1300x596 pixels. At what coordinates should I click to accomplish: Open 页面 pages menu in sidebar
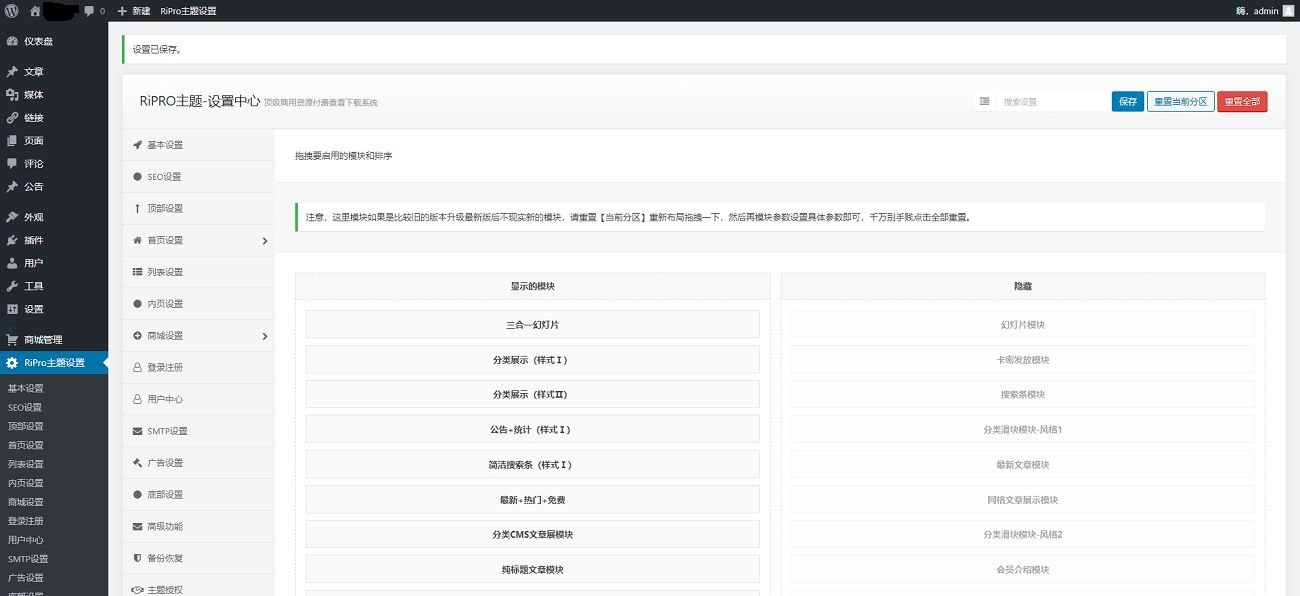click(54, 141)
